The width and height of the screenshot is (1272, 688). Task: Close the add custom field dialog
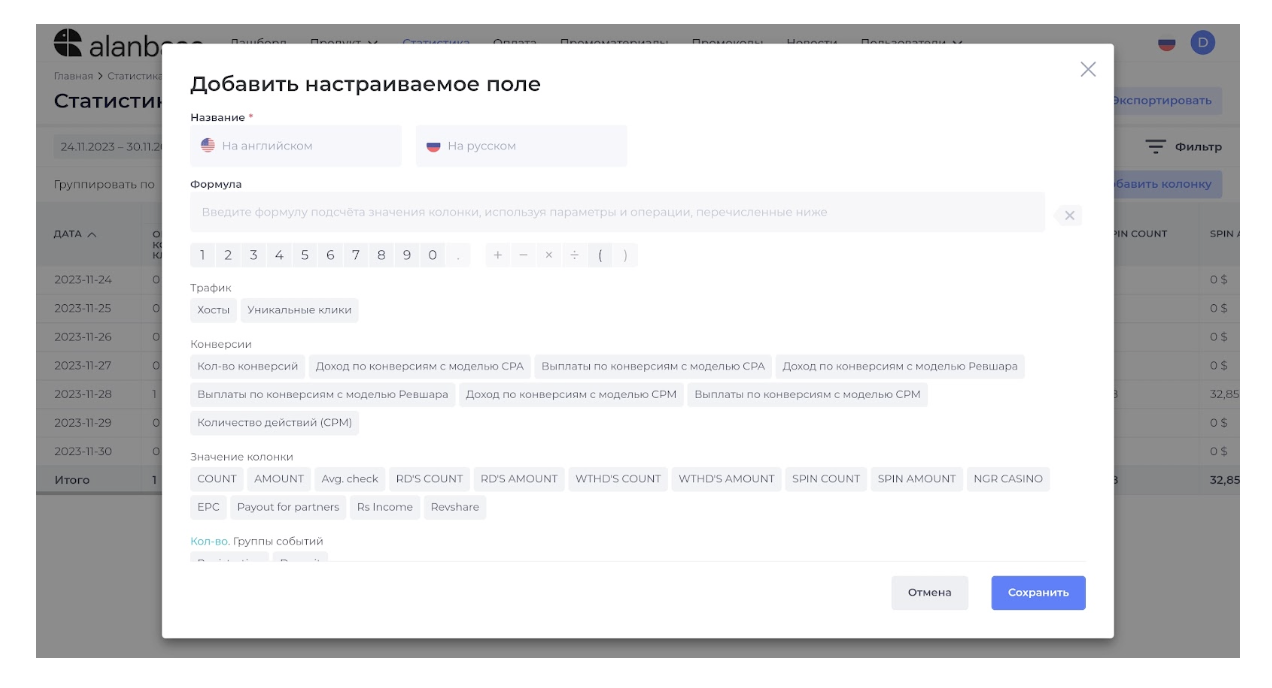[1088, 69]
